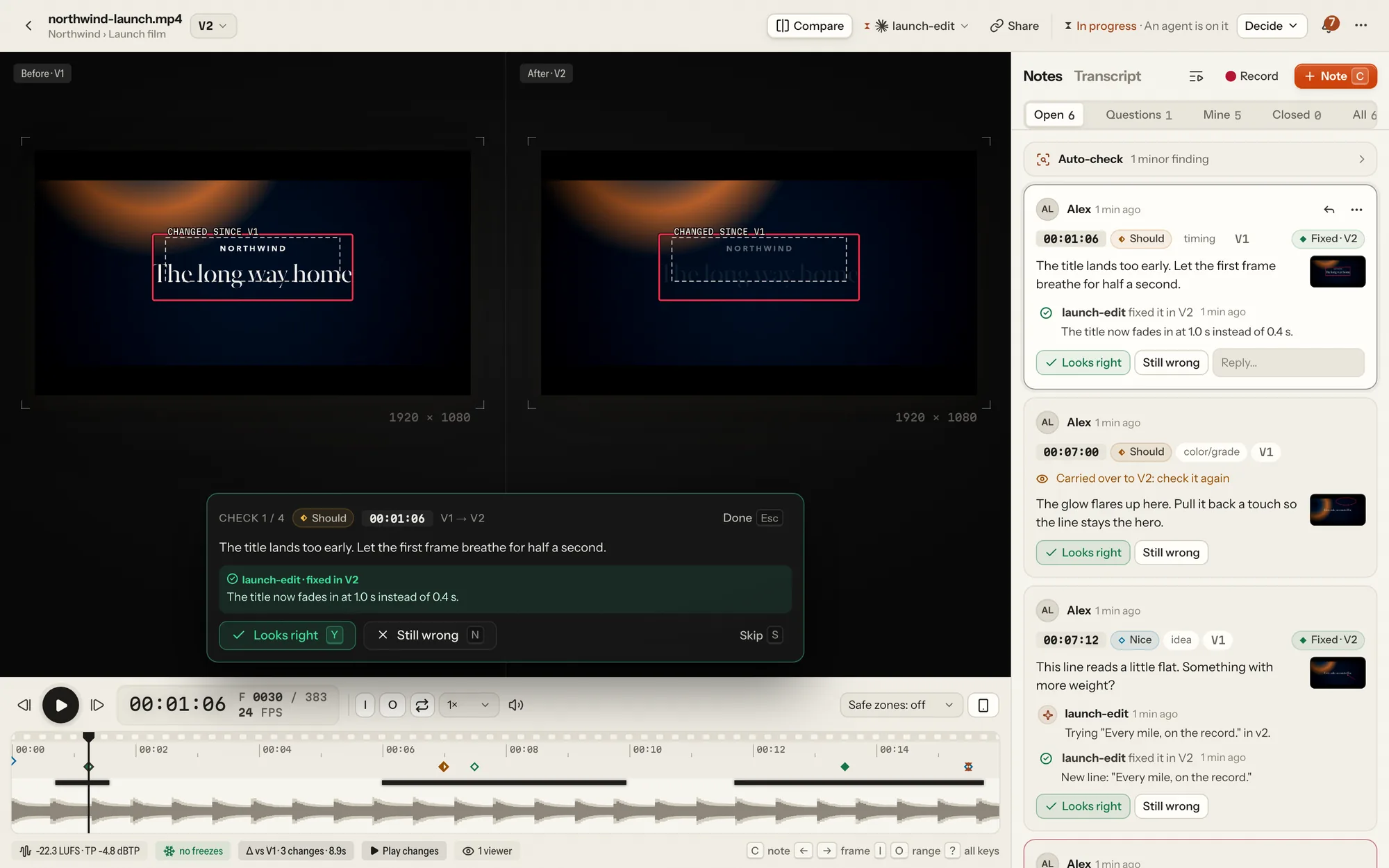The image size is (1389, 868).
Task: Step back one frame
Action: 24,705
